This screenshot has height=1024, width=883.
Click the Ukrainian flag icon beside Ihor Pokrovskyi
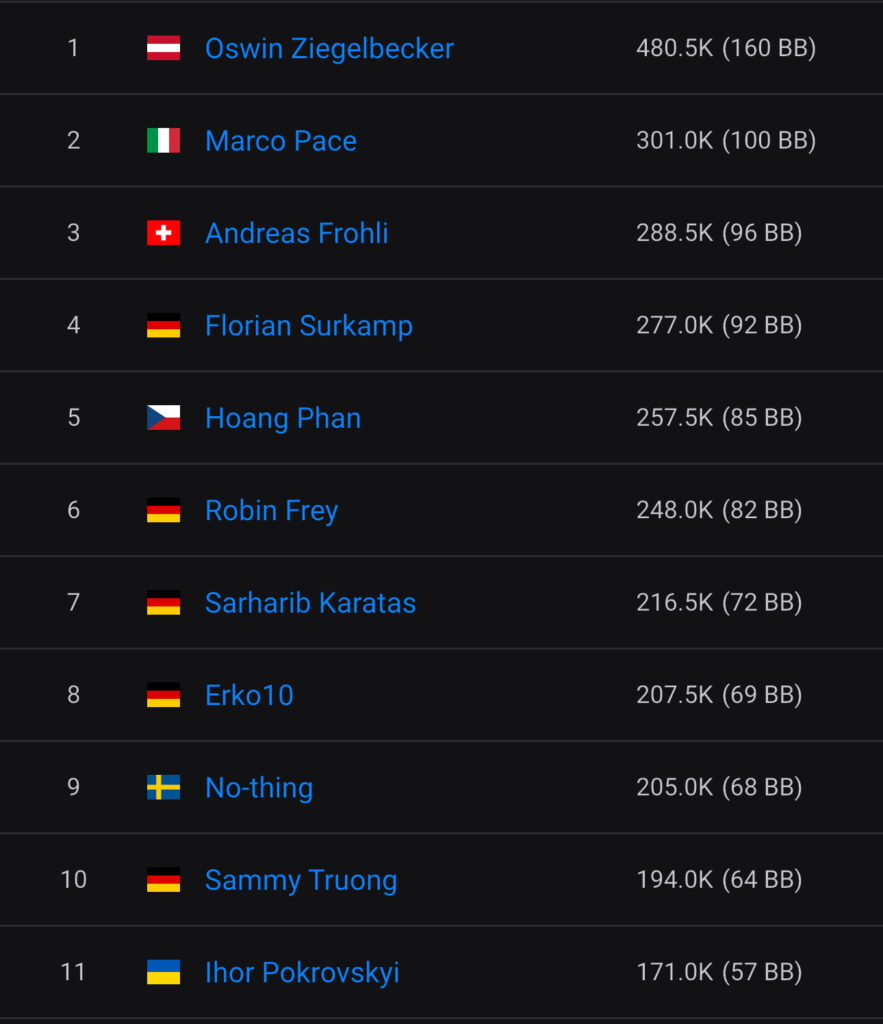pyautogui.click(x=163, y=972)
